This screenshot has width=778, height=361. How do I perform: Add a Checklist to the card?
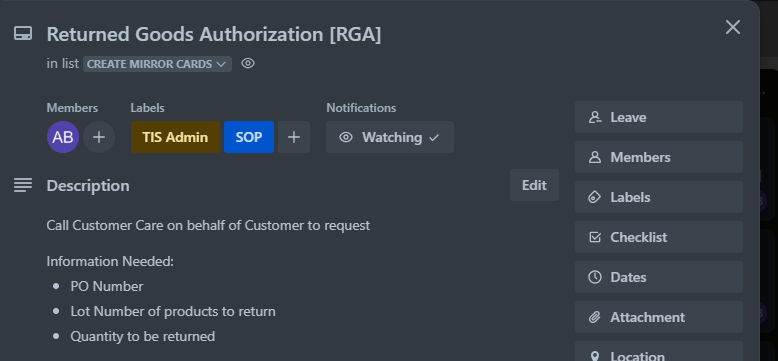(659, 237)
